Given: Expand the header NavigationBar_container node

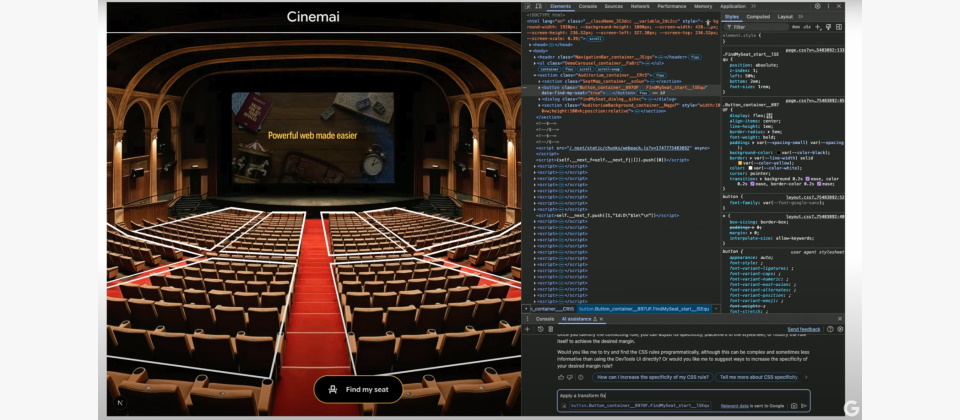Looking at the screenshot, I should 535,57.
